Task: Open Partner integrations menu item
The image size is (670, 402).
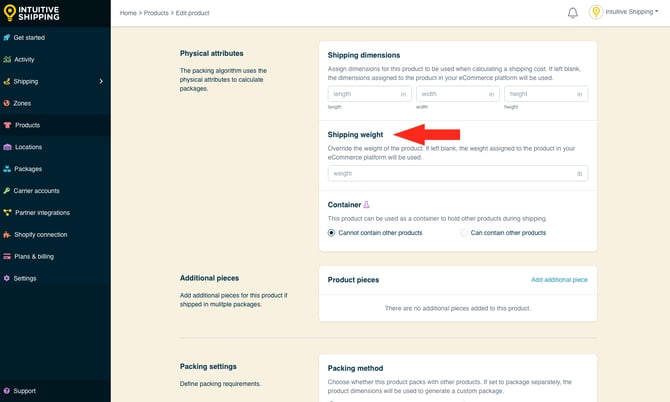Action: click(40, 212)
